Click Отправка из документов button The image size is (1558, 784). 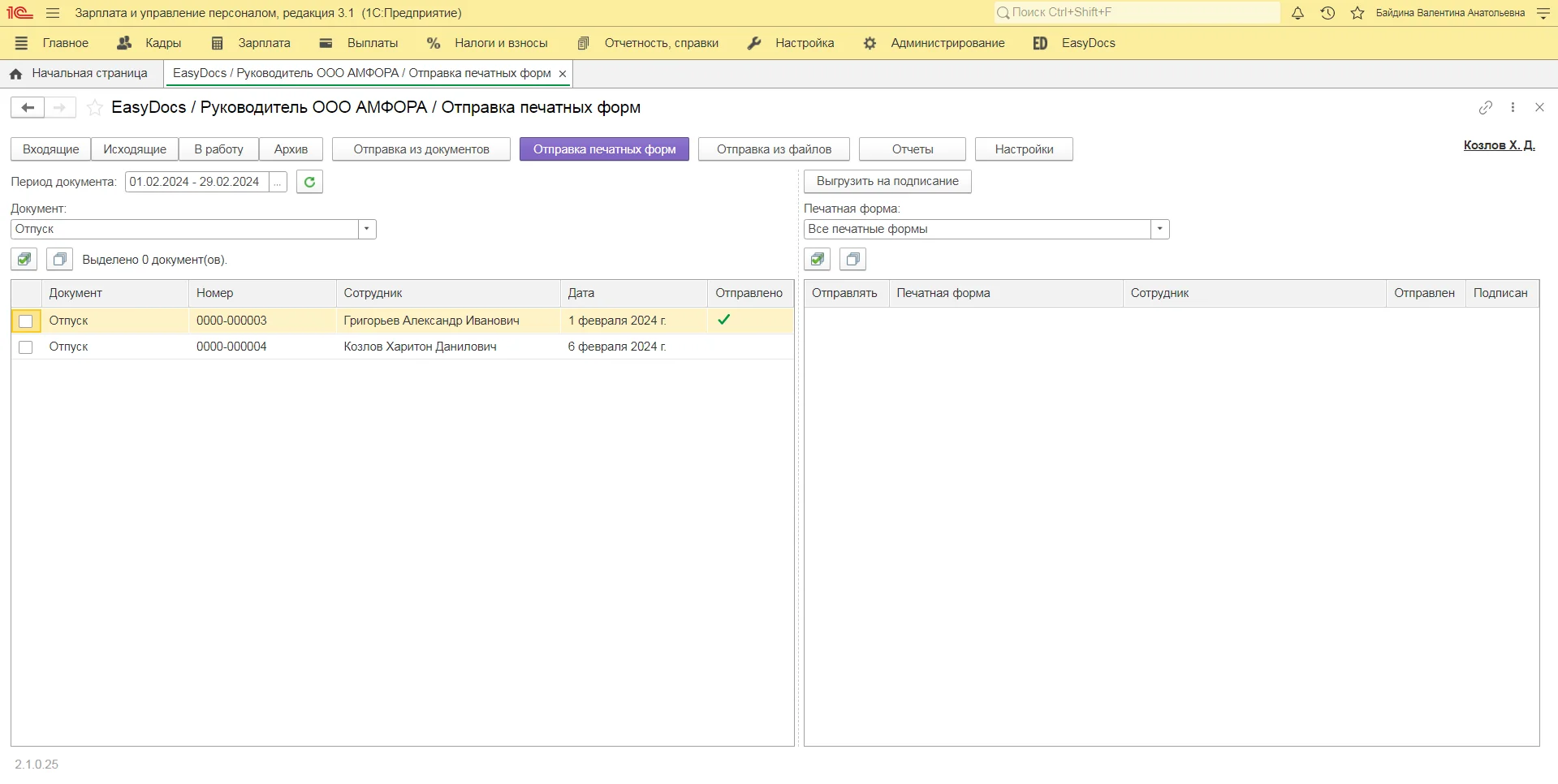tap(421, 149)
